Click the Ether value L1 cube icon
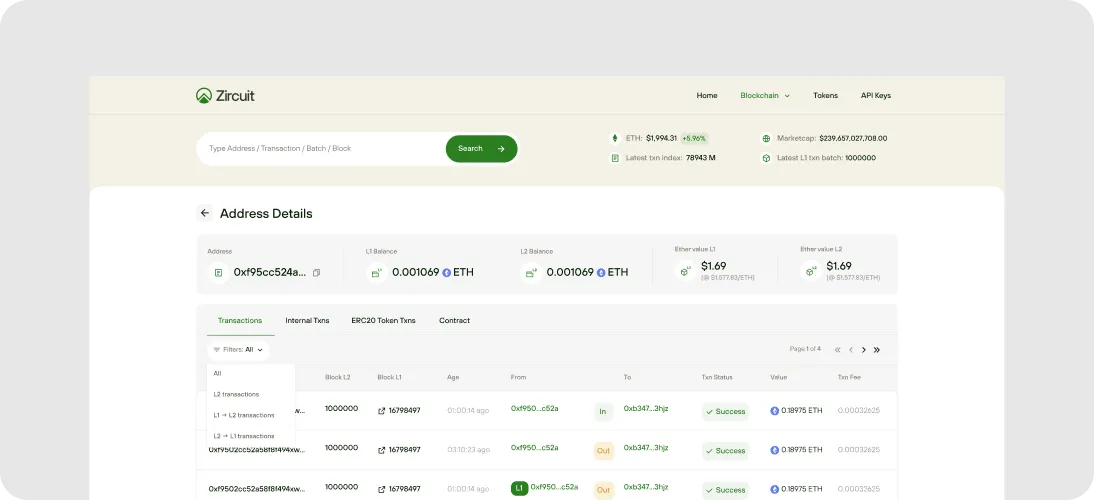Image resolution: width=1094 pixels, height=500 pixels. coord(685,270)
